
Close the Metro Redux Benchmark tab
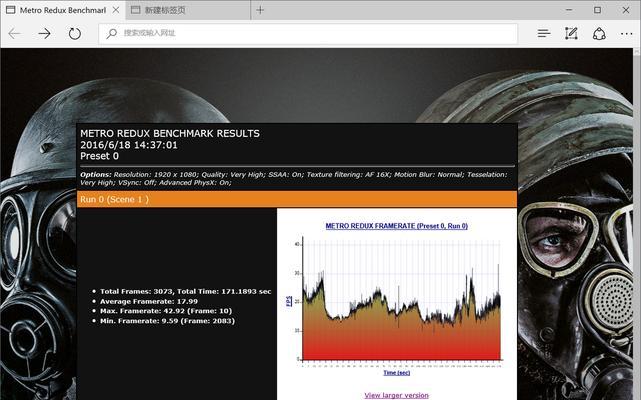pyautogui.click(x=116, y=10)
